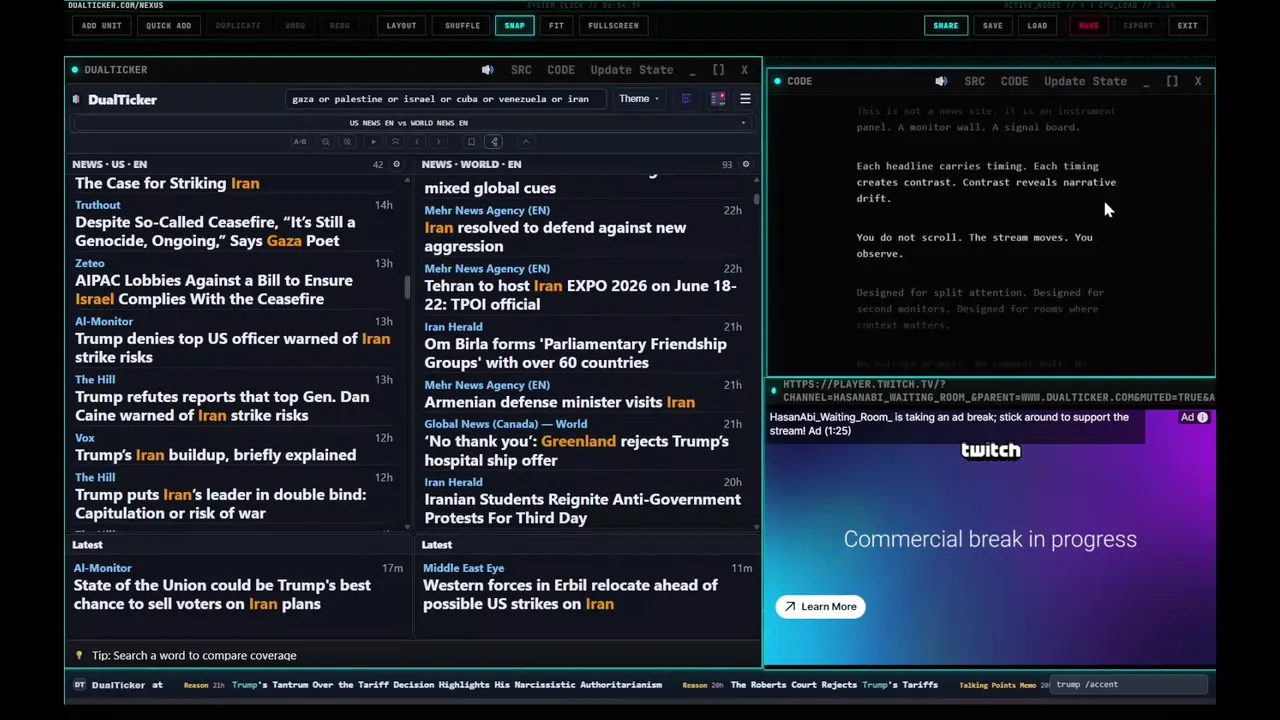The height and width of the screenshot is (720, 1280).
Task: Maximize the DUALTICKER unit with brackets icon
Action: click(x=718, y=70)
